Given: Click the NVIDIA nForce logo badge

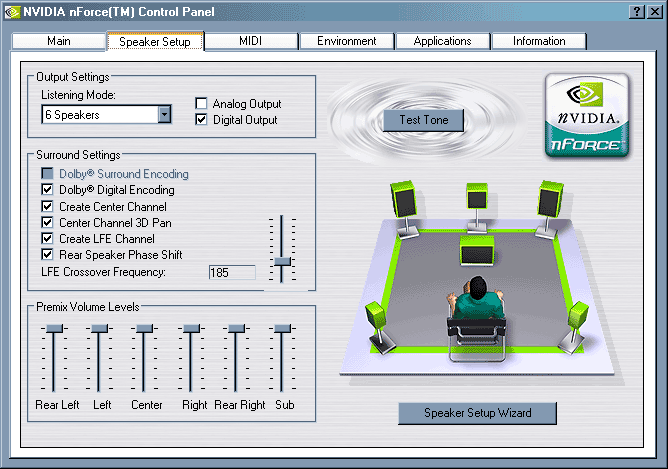Looking at the screenshot, I should click(587, 115).
